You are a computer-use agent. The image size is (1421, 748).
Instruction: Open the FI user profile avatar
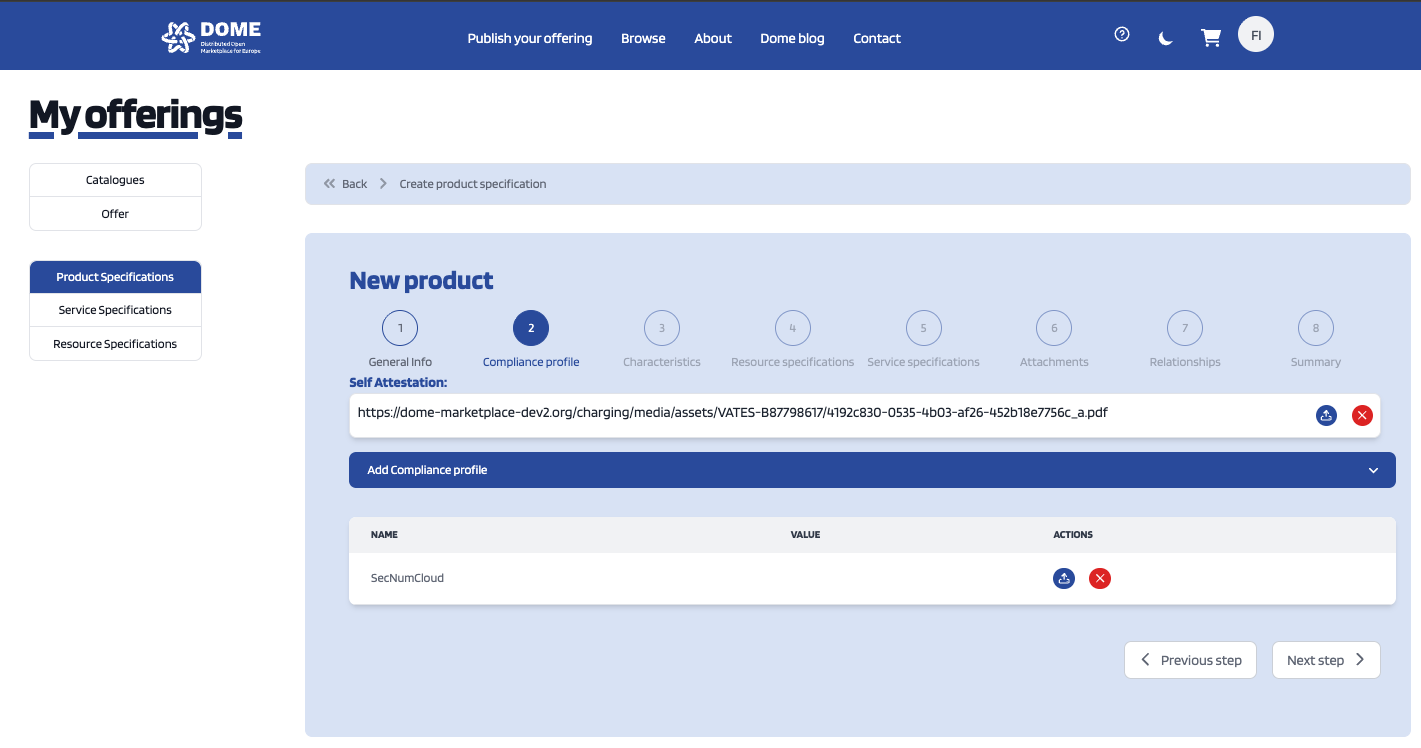coord(1256,35)
